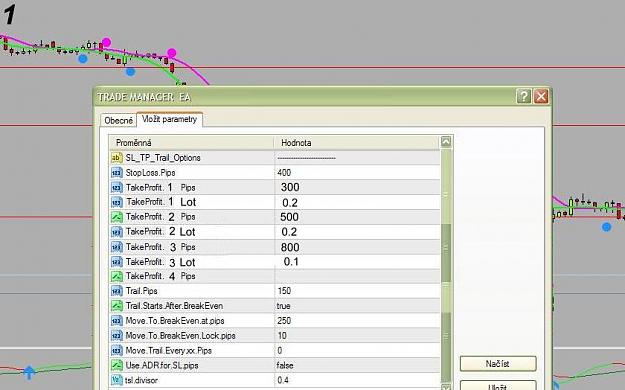Switch to the Obecné tab
625x390 pixels.
pyautogui.click(x=118, y=120)
